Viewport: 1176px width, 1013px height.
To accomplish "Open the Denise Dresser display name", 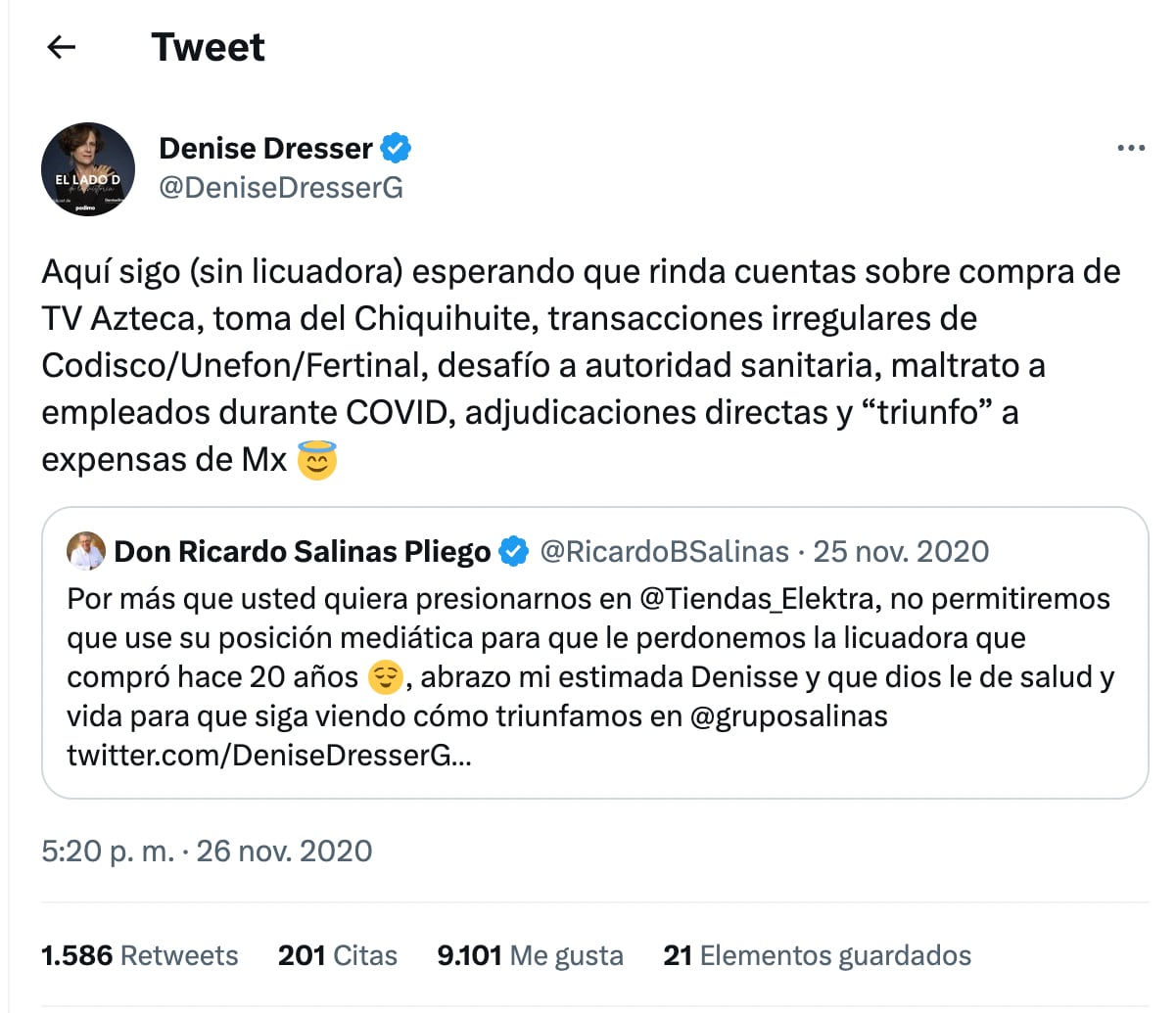I will click(x=265, y=149).
